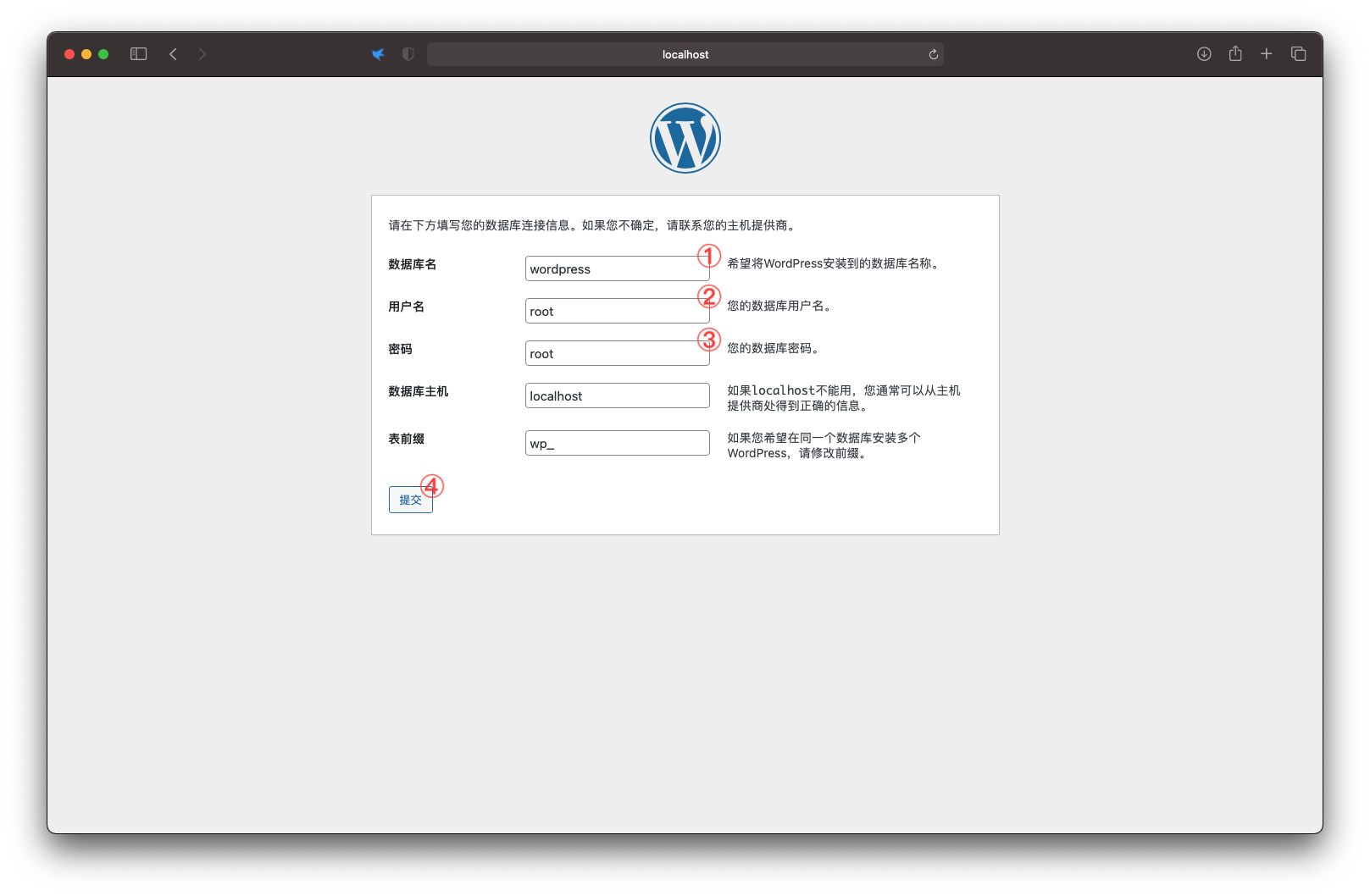Screen dimensions: 1370x896
Task: Click the green fullscreen window button
Action: [103, 54]
